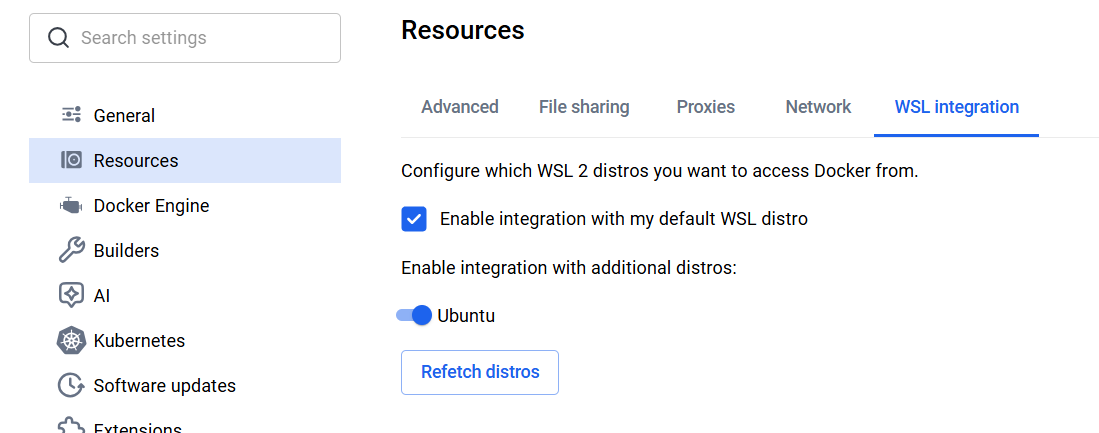Click the search magnifier icon
This screenshot has width=1099, height=433.
59,38
